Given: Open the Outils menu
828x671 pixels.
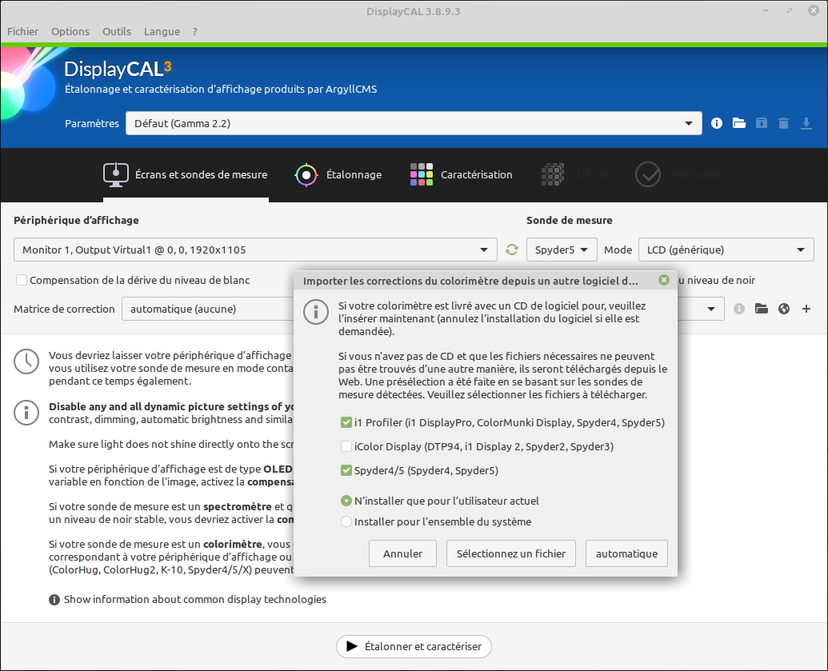Looking at the screenshot, I should point(116,31).
